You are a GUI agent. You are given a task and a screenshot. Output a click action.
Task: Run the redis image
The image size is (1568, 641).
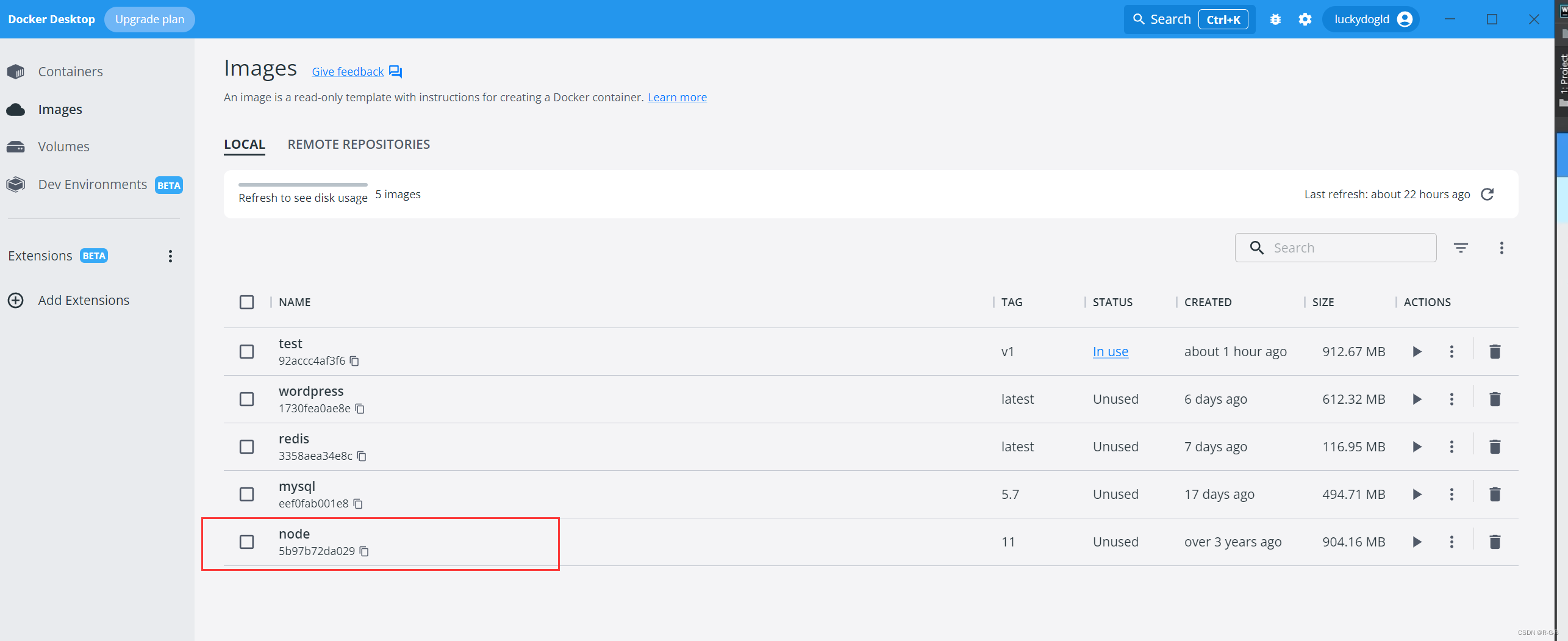click(x=1417, y=446)
